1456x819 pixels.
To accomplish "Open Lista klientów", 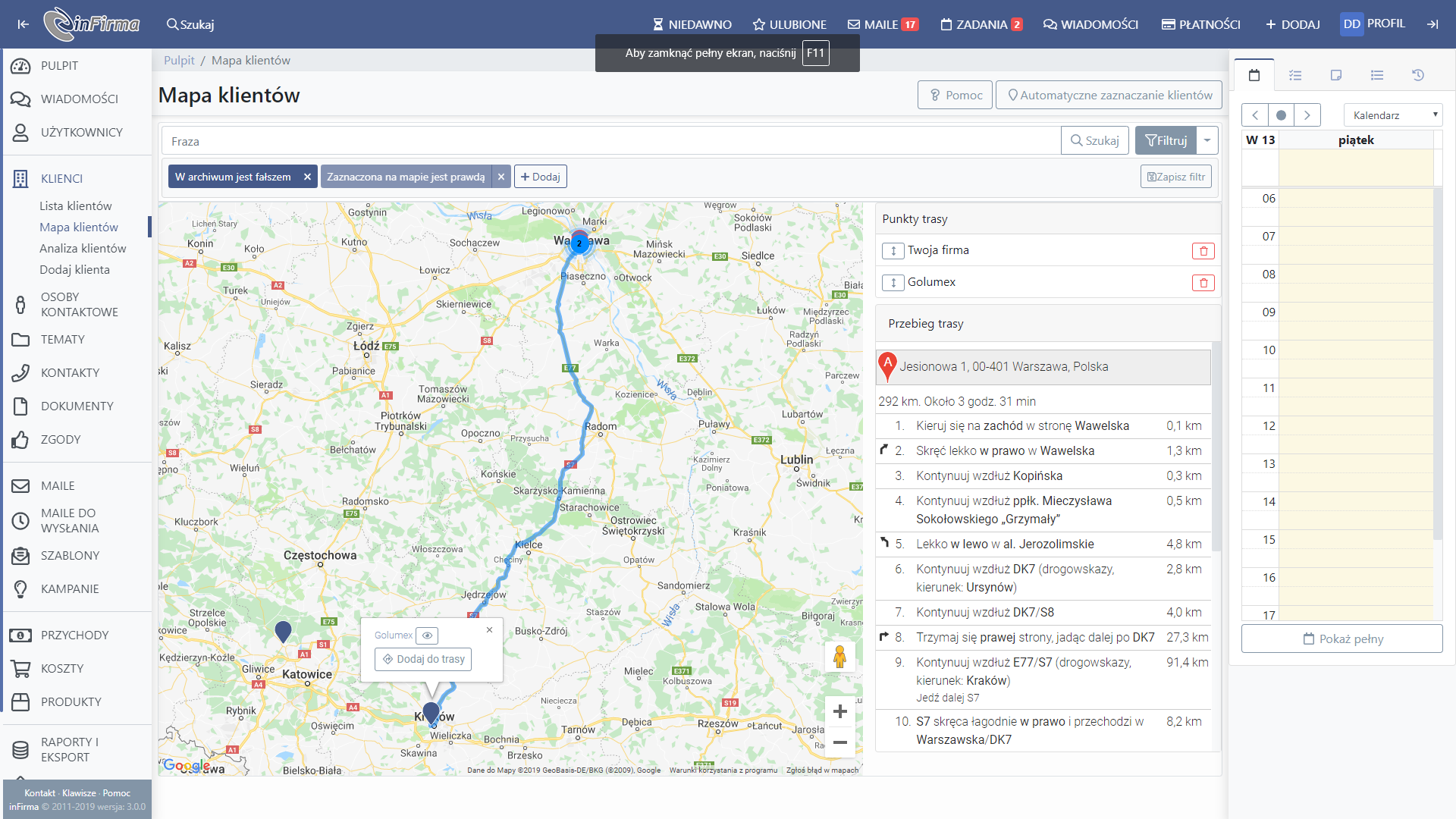I will 76,206.
